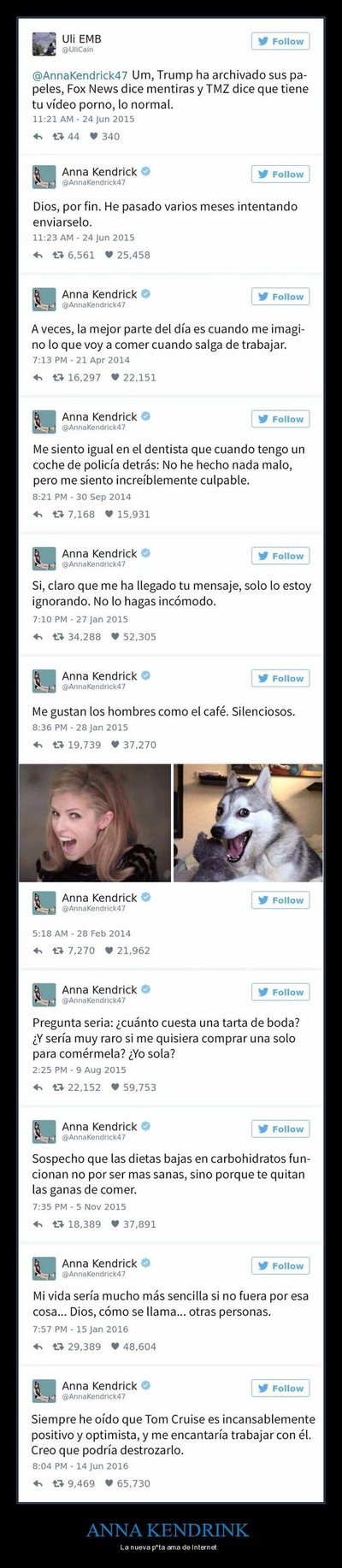This screenshot has width=342, height=1568.
Task: Click the ANNA KENDRINK title text
Action: pyautogui.click(x=168, y=1530)
